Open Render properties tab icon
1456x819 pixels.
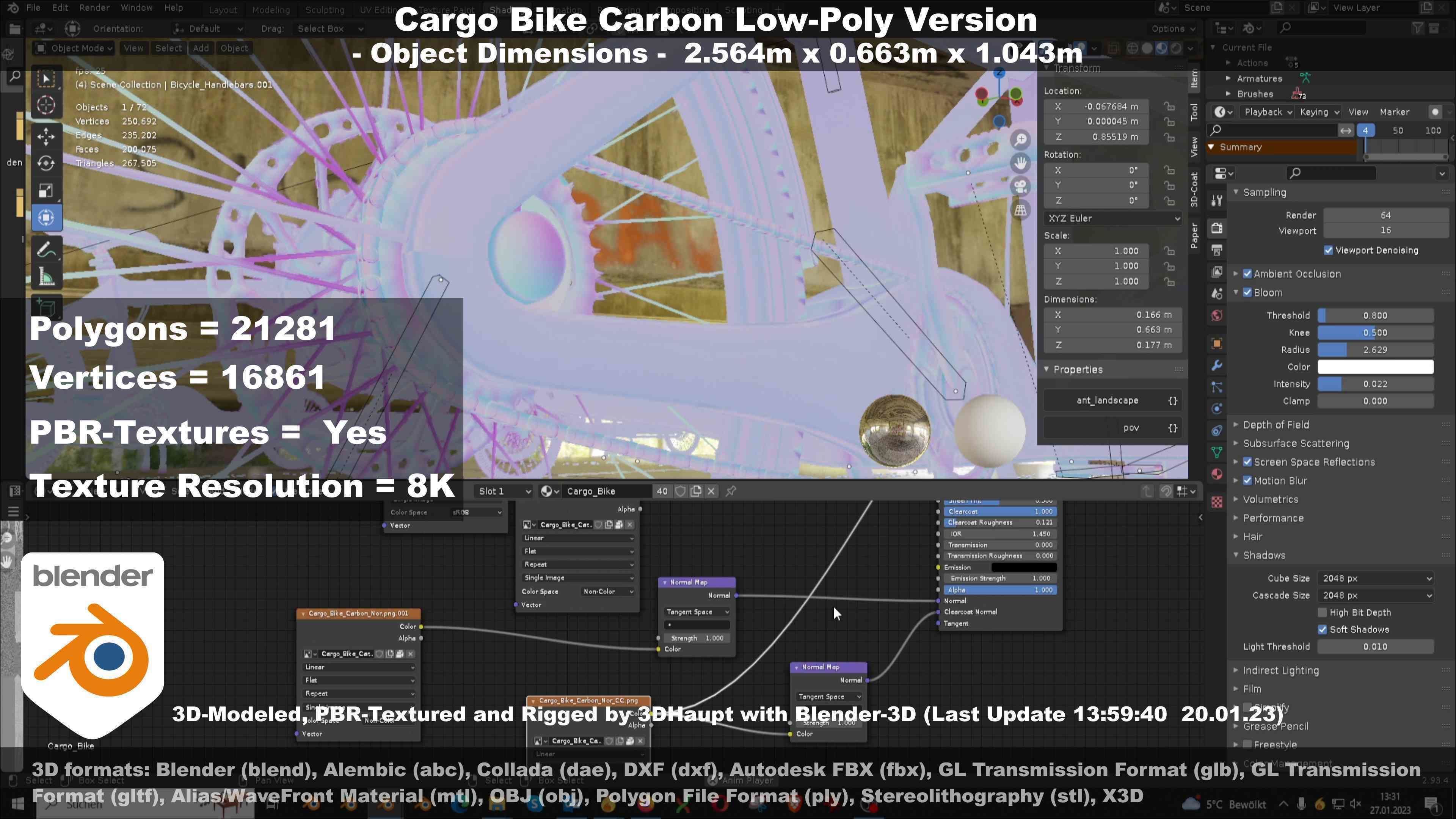[x=1217, y=228]
